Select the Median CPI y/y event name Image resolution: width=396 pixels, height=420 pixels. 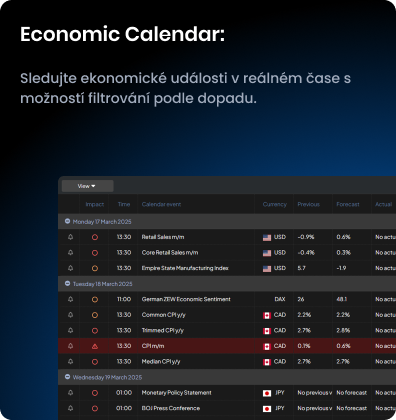(x=161, y=361)
